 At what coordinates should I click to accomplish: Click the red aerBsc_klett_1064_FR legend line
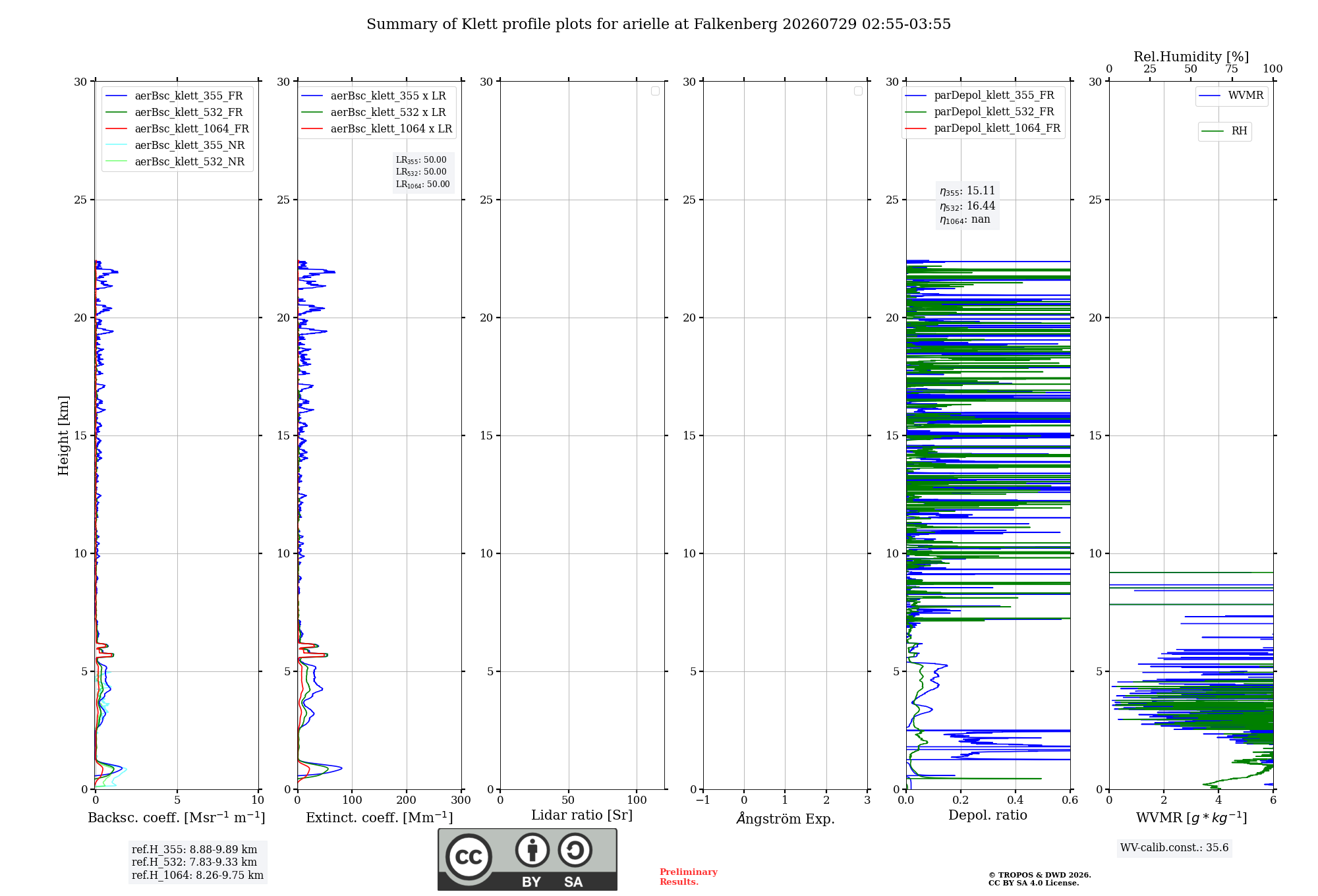point(117,129)
